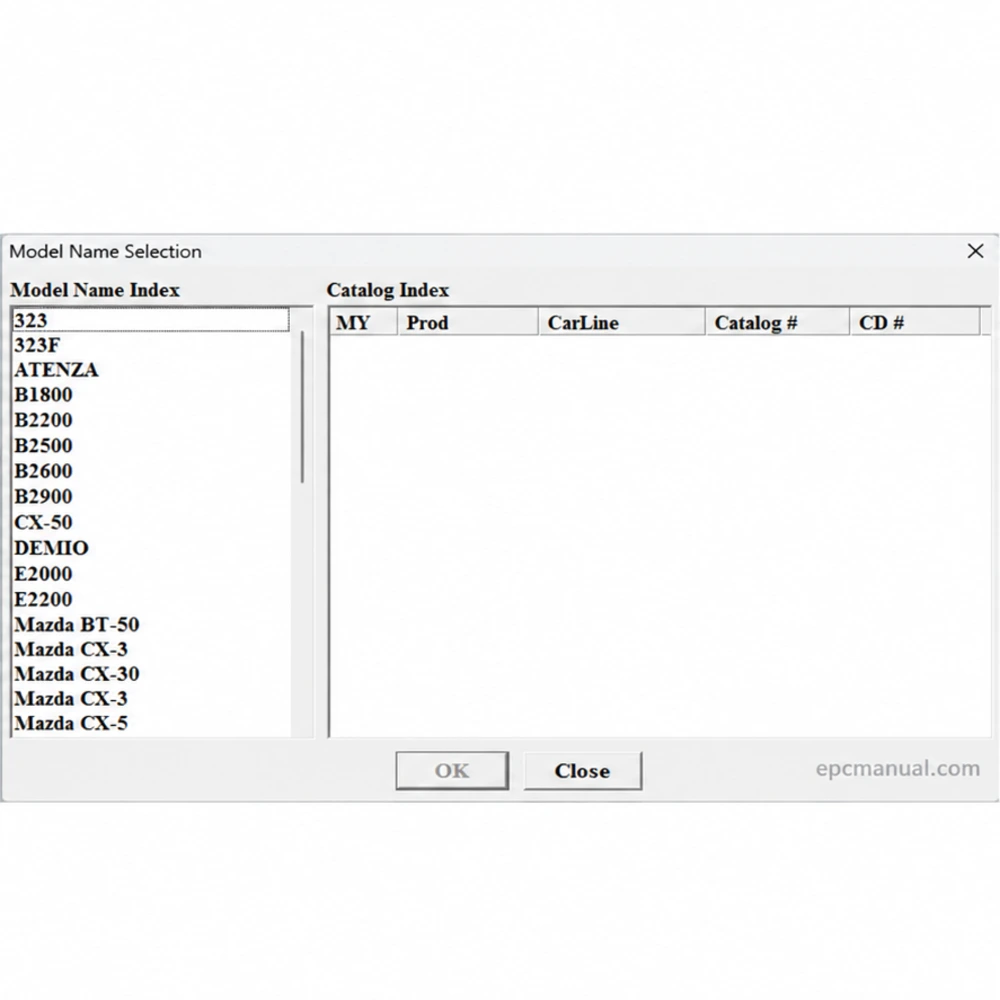Select Mazda CX-5 entry
Viewport: 1000px width, 1000px height.
pos(151,723)
